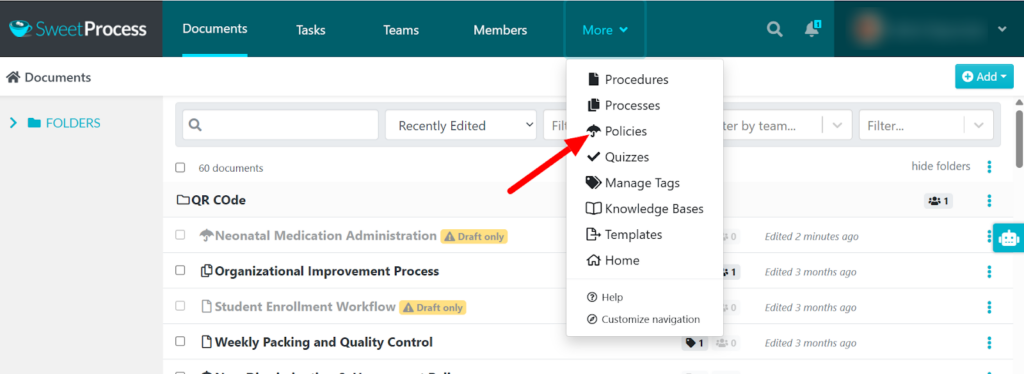Click Edited 2 minutes ago text
The width and height of the screenshot is (1024, 374).
point(812,236)
